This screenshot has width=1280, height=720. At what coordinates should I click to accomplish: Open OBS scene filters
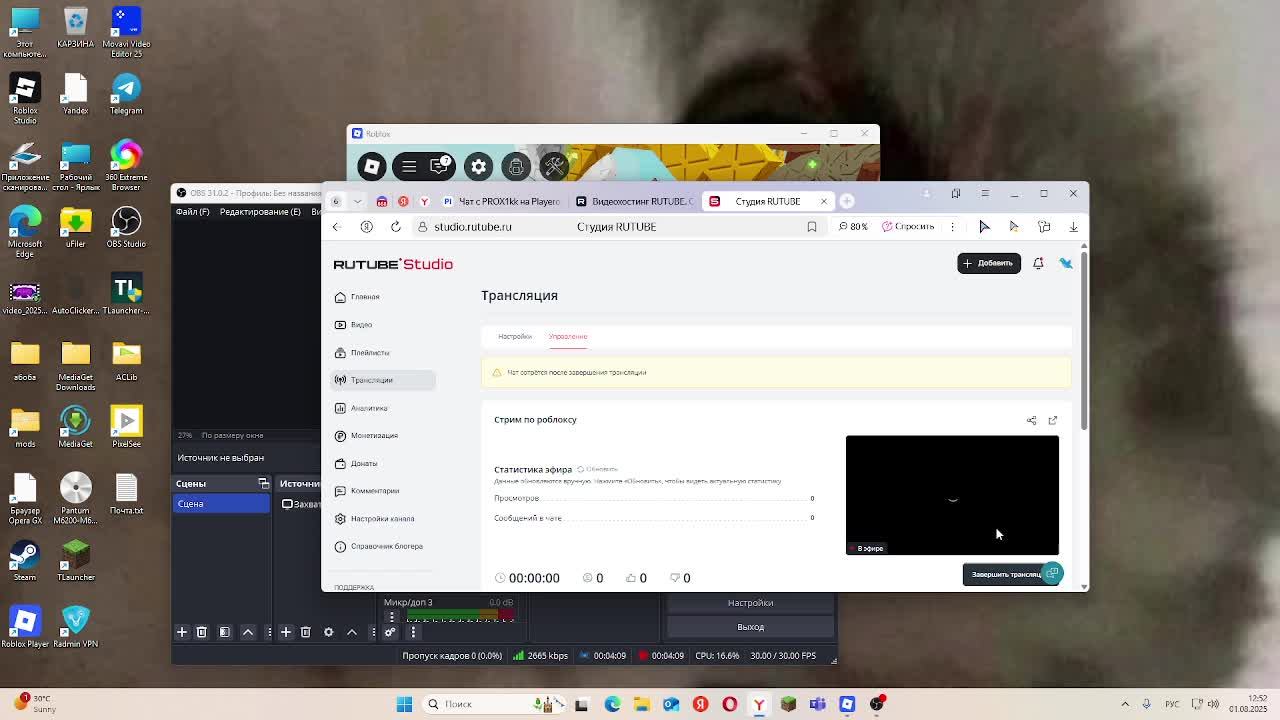(225, 632)
